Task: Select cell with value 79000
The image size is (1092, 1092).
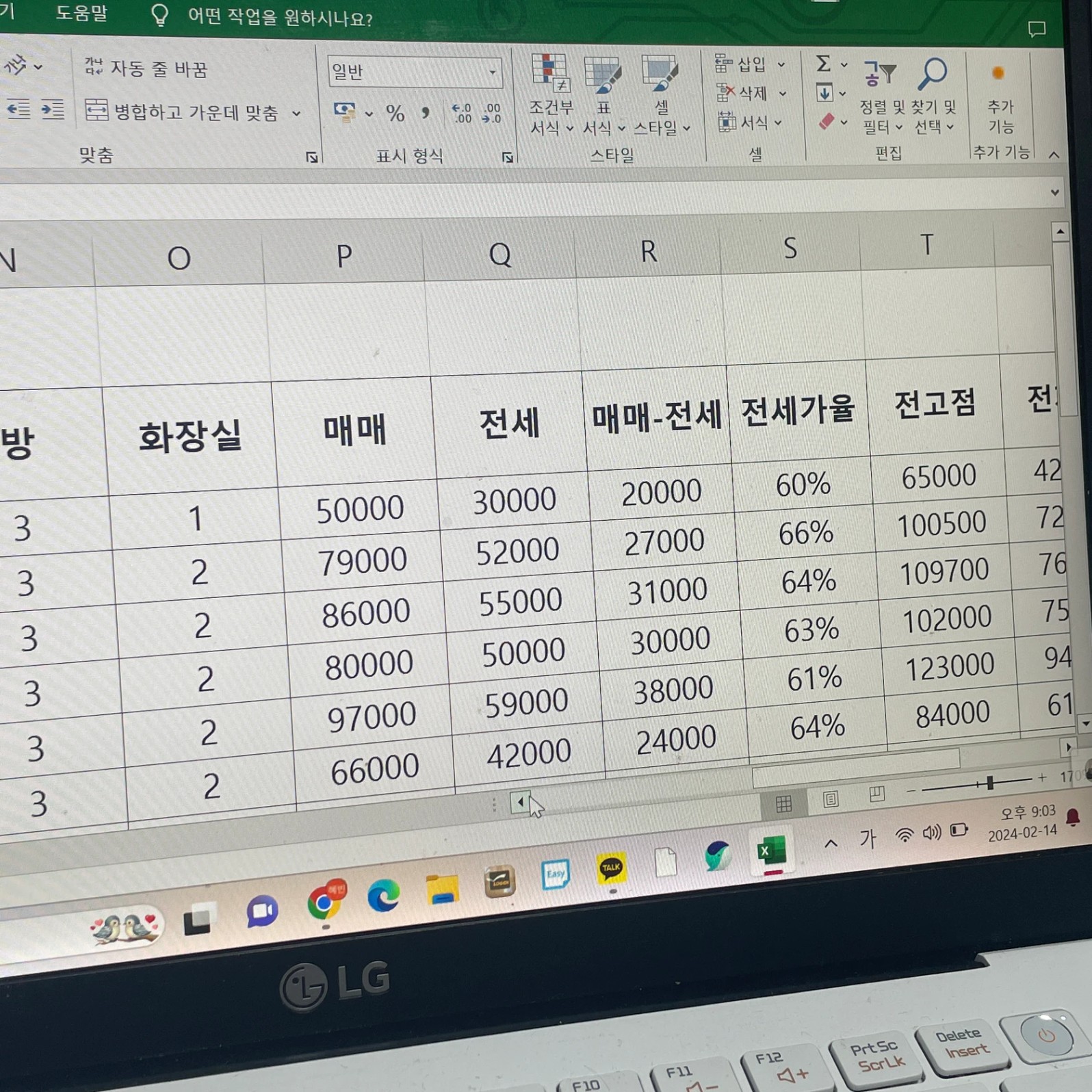Action: pos(363,561)
